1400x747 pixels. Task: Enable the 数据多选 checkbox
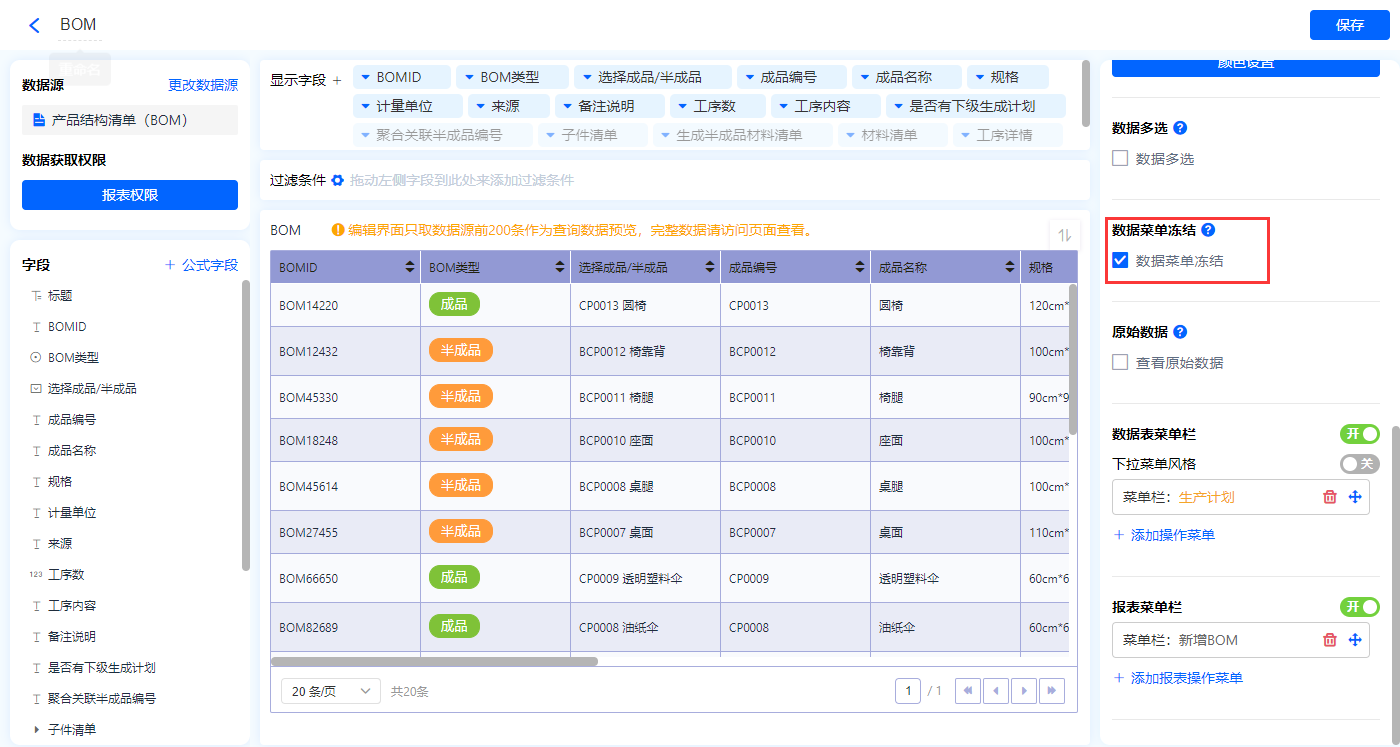1120,158
